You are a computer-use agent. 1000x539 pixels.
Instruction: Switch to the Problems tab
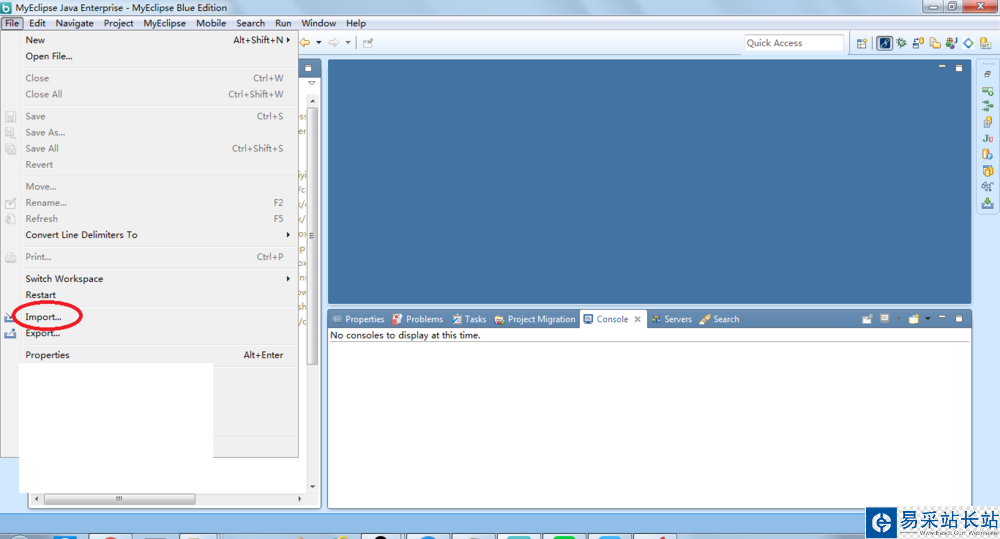point(418,319)
